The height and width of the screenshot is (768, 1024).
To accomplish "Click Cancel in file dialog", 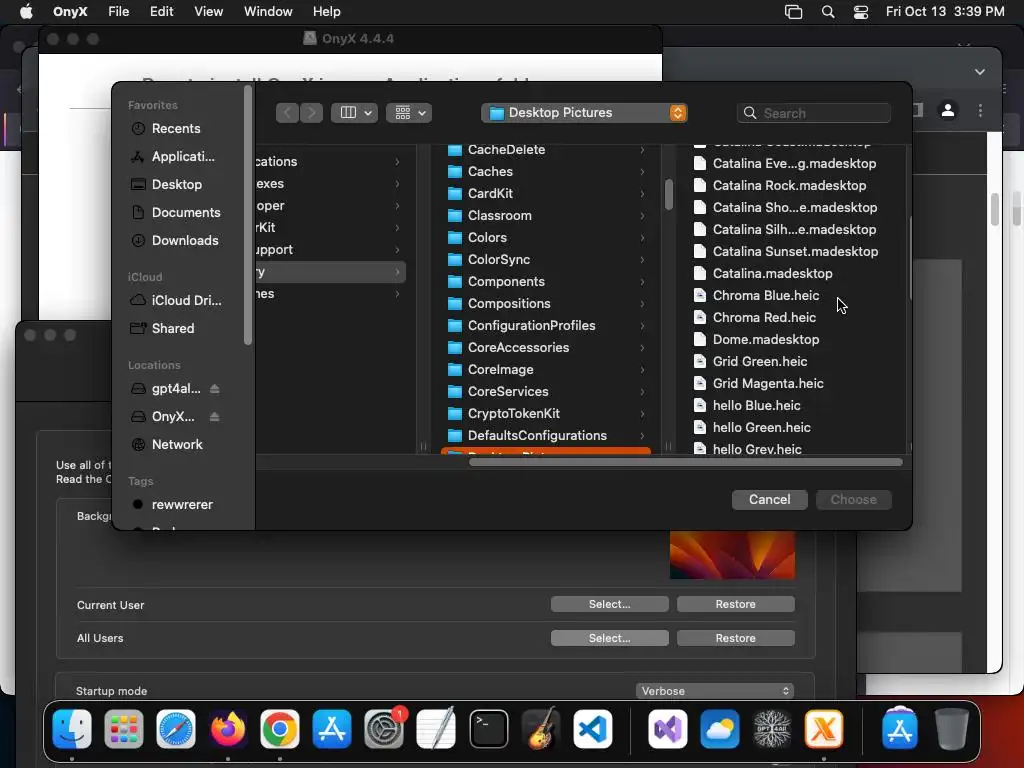I will point(769,500).
